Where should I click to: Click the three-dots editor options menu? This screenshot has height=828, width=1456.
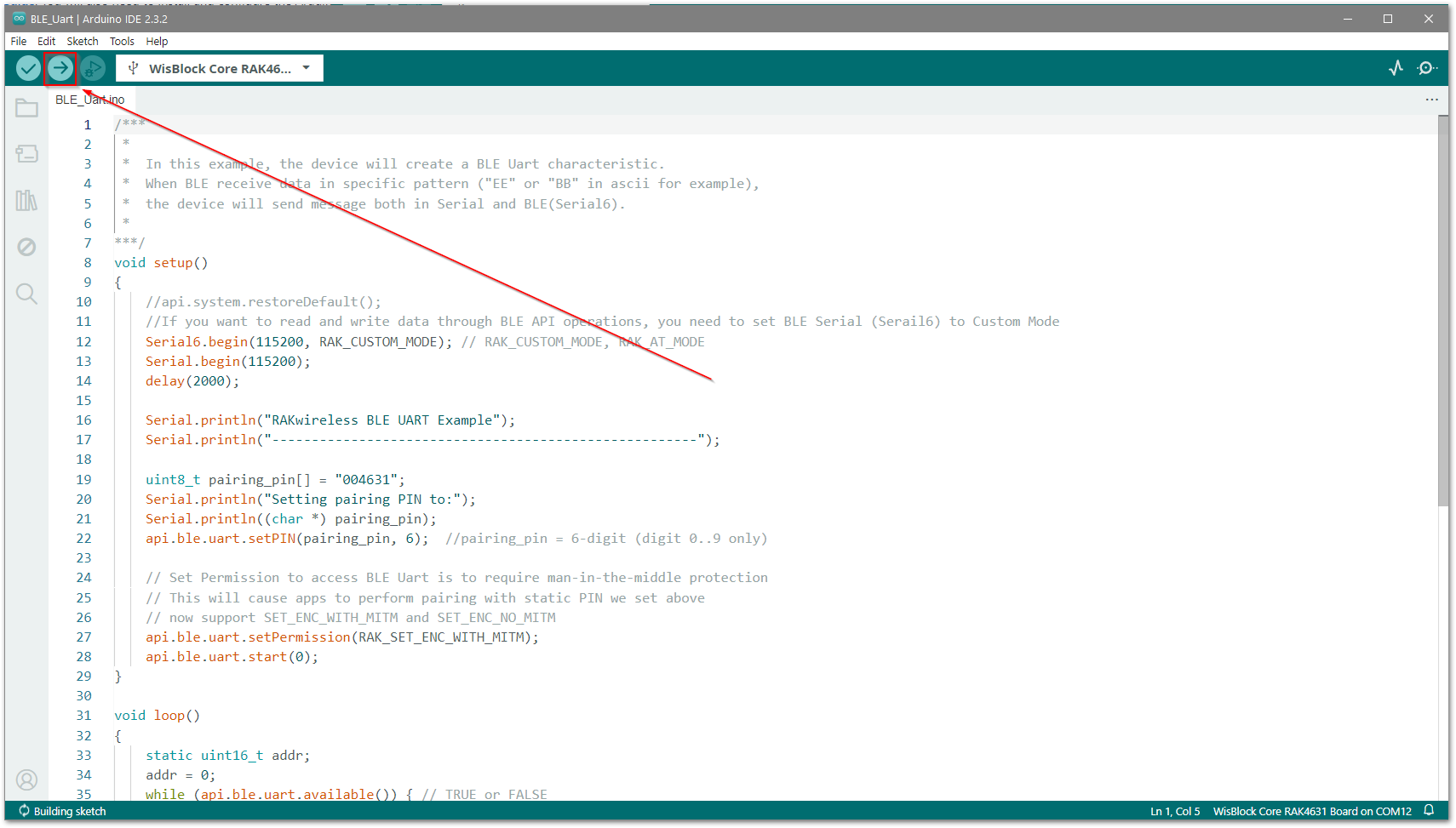tap(1432, 100)
